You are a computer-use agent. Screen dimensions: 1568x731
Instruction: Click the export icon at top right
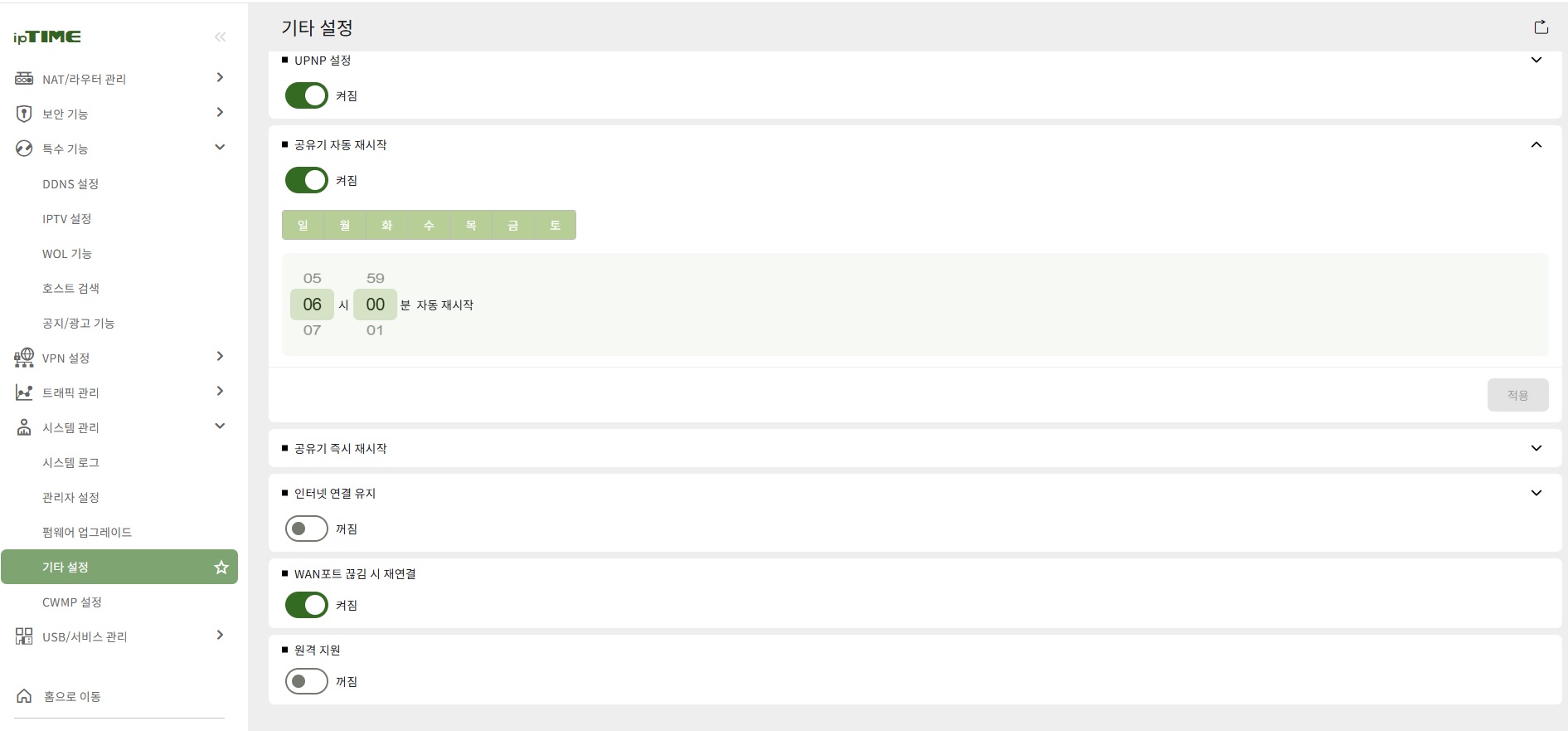[x=1541, y=27]
